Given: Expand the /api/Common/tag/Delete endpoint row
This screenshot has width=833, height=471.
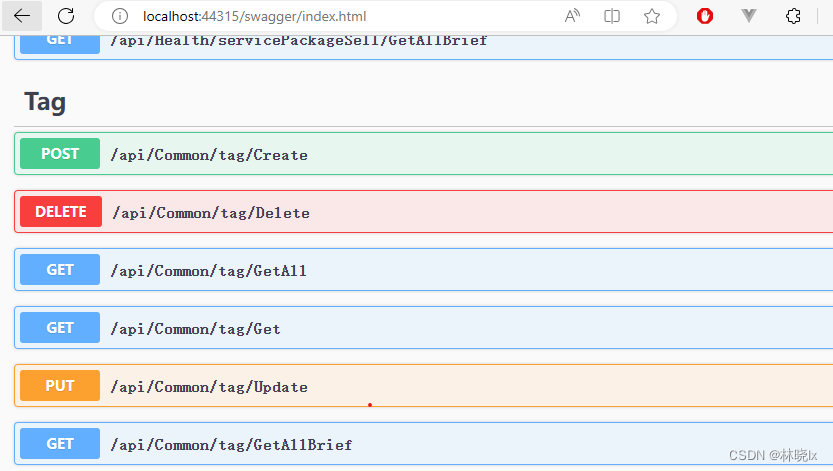Looking at the screenshot, I should point(210,213).
